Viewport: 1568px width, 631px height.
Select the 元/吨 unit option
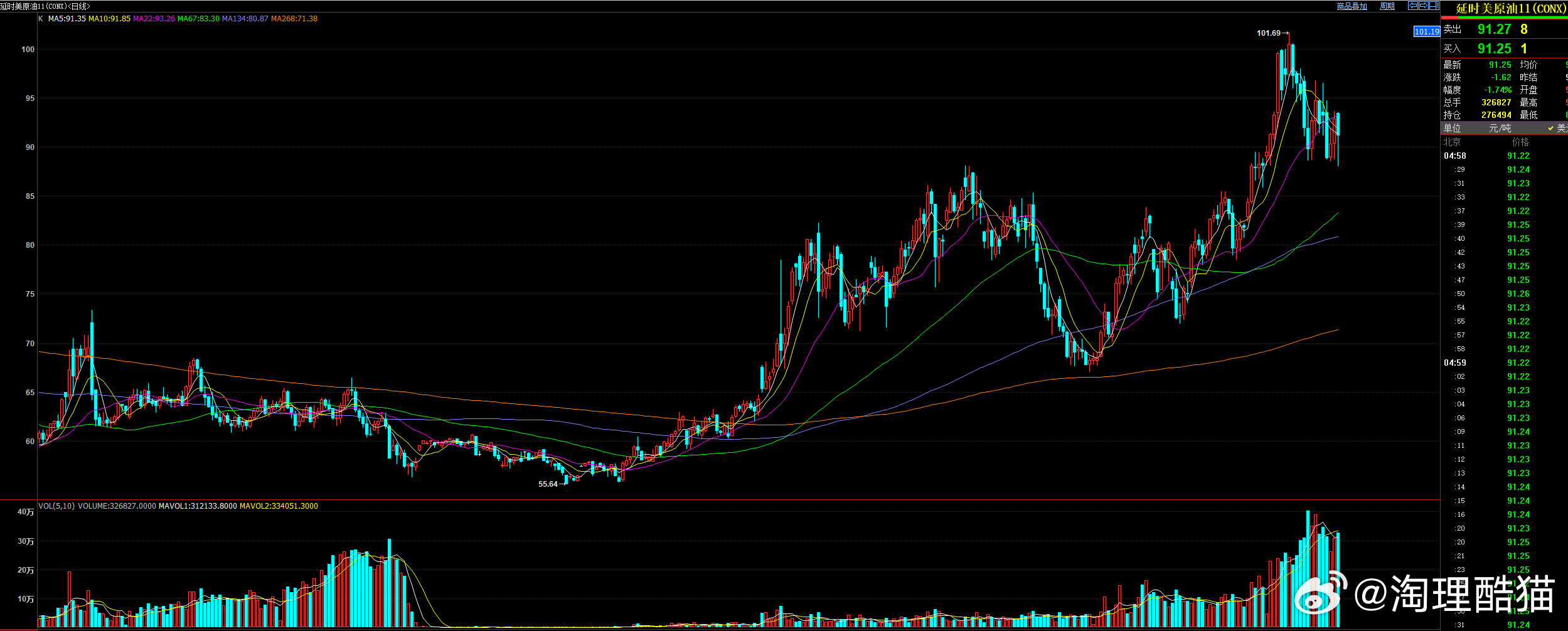click(x=1500, y=128)
